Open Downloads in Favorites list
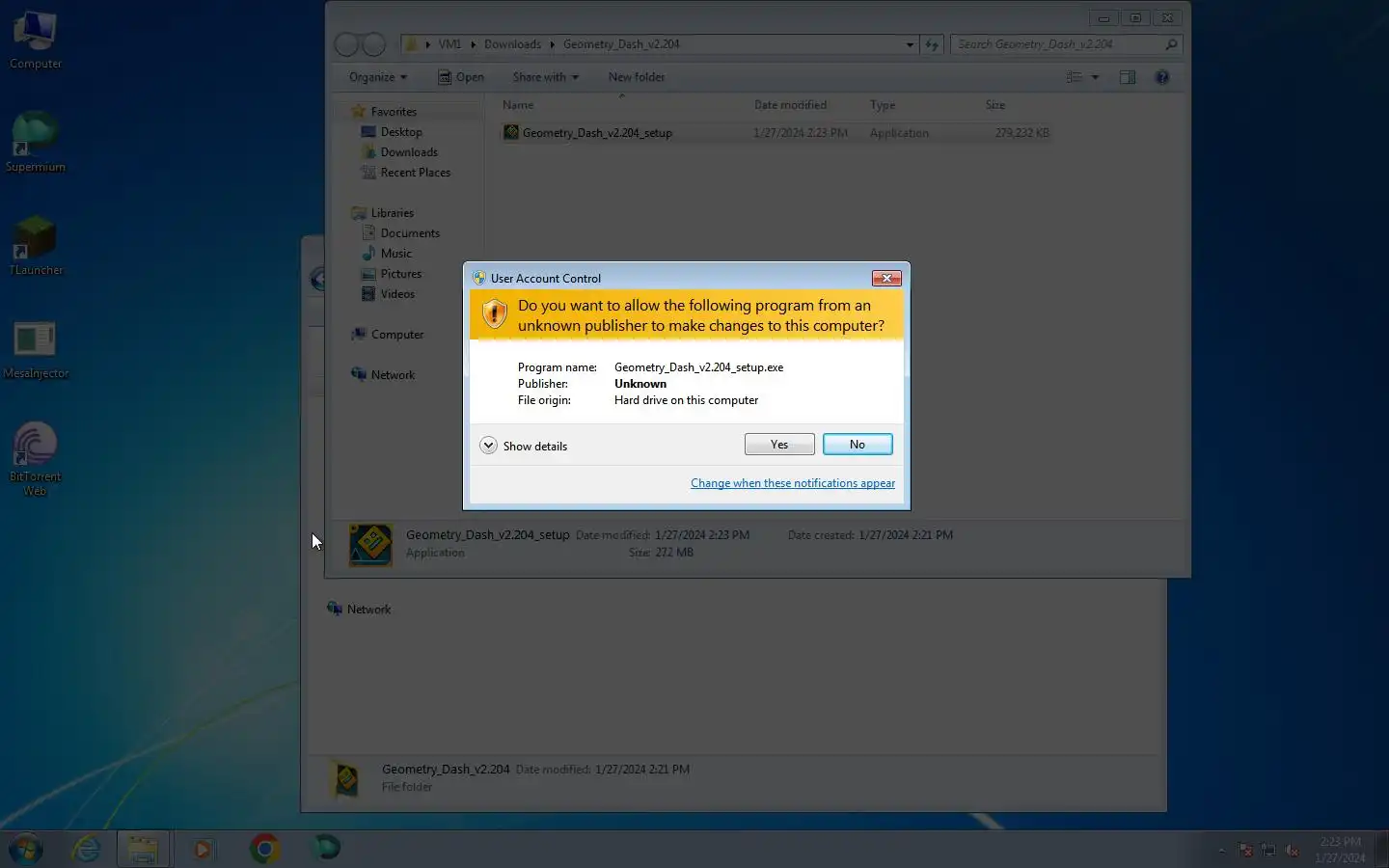 pyautogui.click(x=408, y=152)
